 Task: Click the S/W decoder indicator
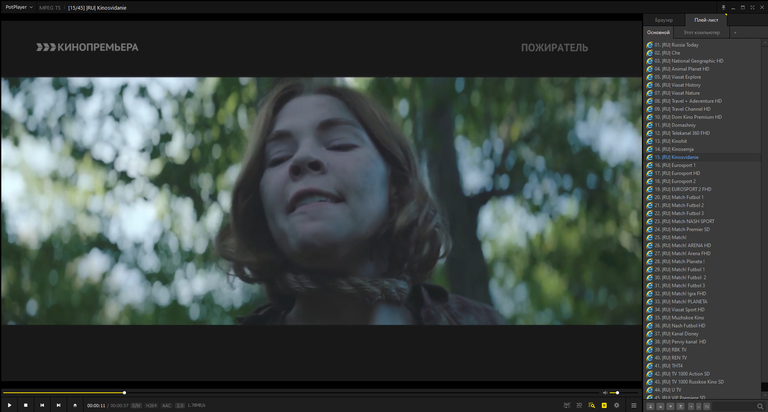[x=136, y=406]
